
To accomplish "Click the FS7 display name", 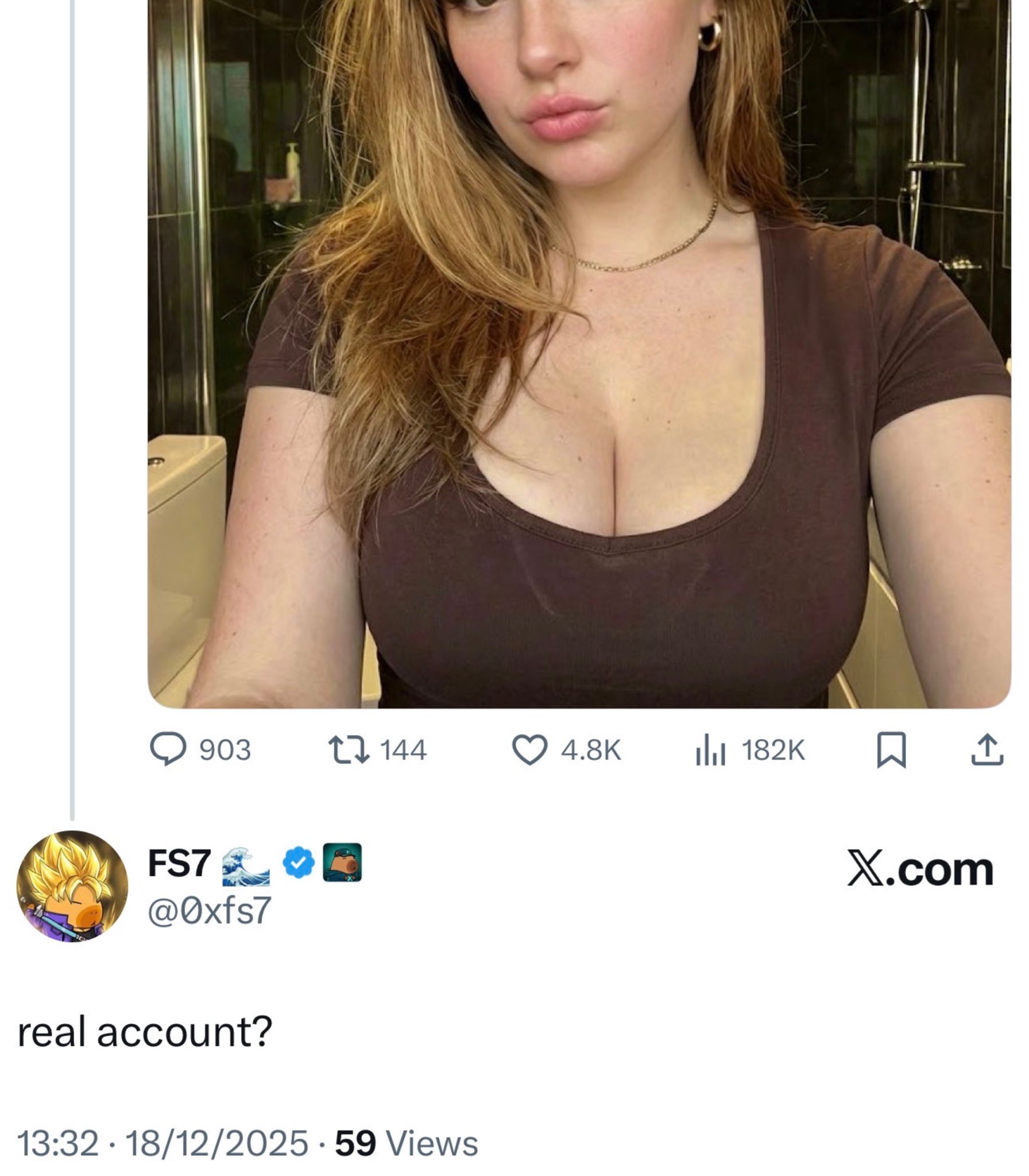I will click(x=179, y=864).
